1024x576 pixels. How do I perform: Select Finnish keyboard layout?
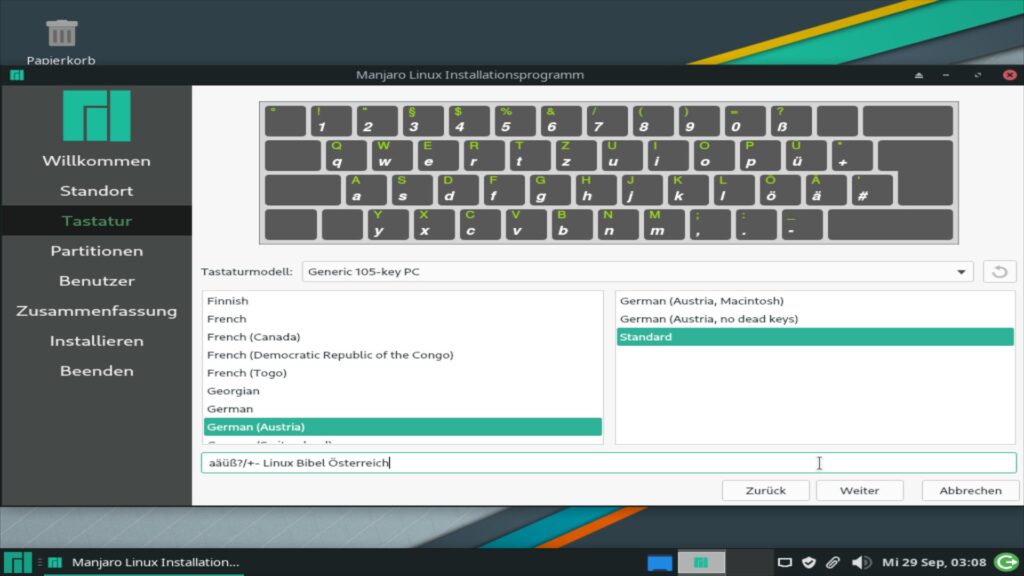[402, 301]
